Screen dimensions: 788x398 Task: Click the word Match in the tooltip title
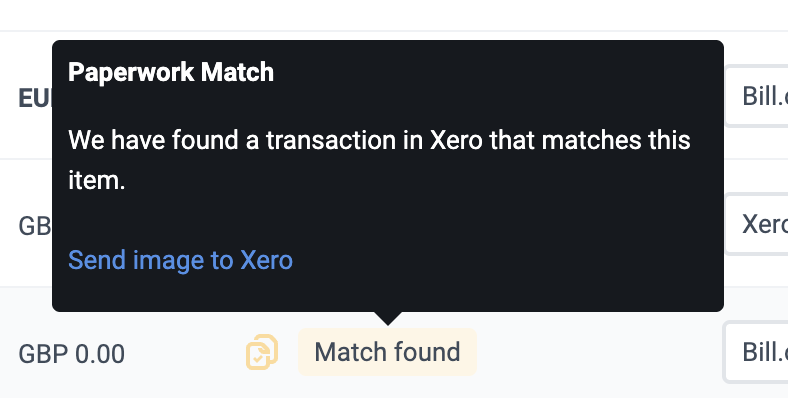coord(237,72)
